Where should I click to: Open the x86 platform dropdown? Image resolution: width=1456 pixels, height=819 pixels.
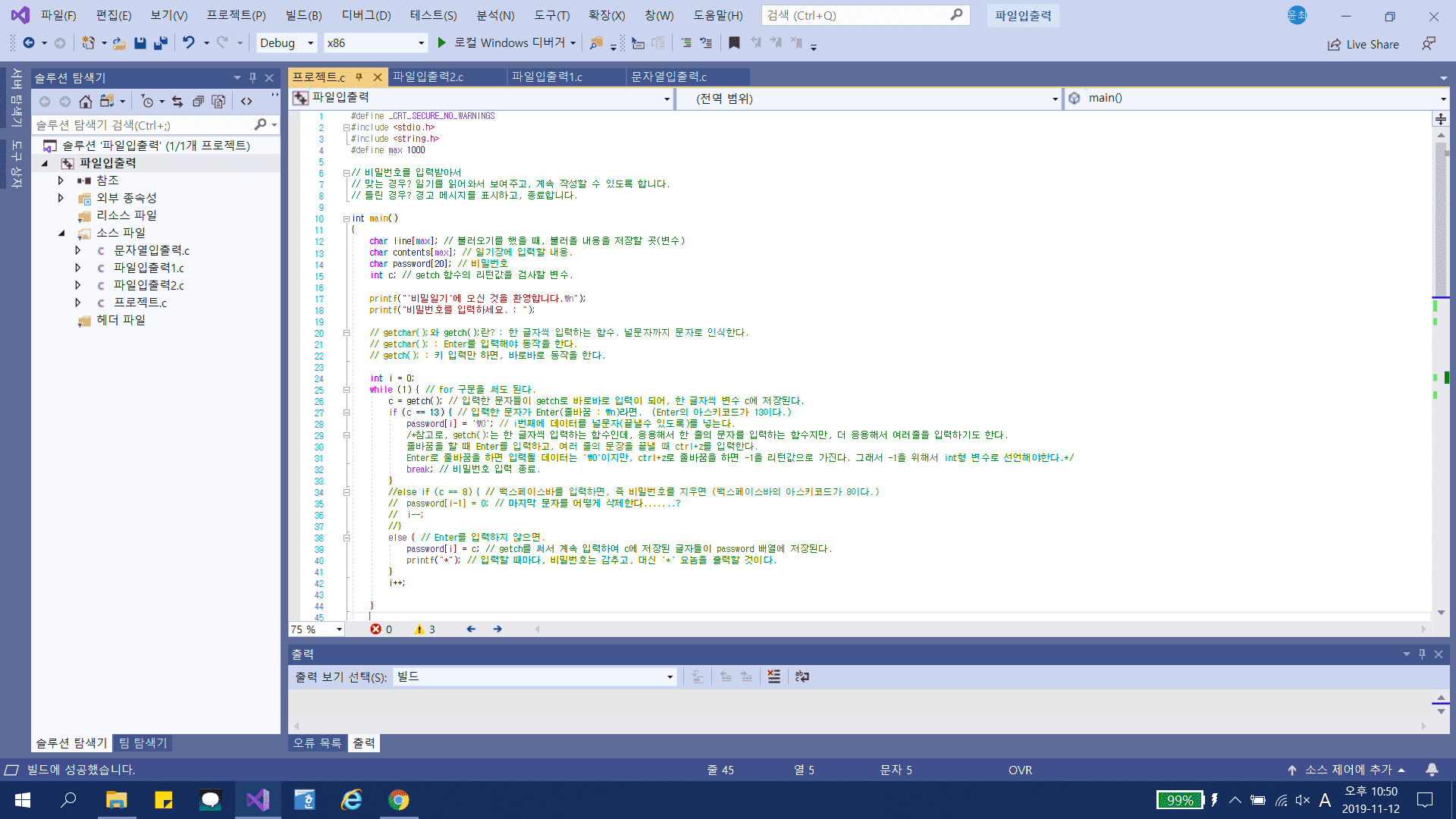(420, 43)
